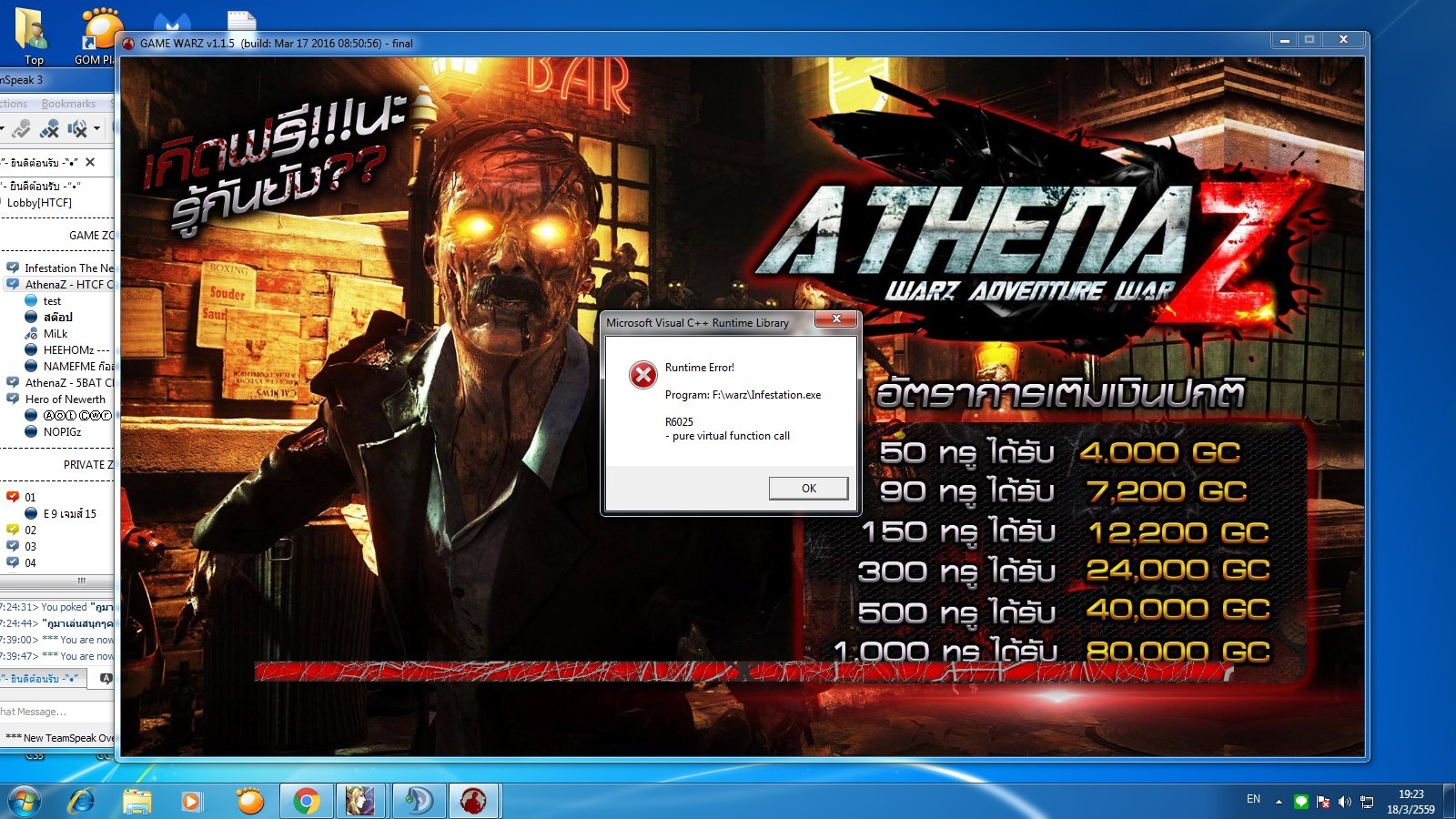This screenshot has height=819, width=1456.
Task: Open network status tray icon
Action: (1367, 802)
